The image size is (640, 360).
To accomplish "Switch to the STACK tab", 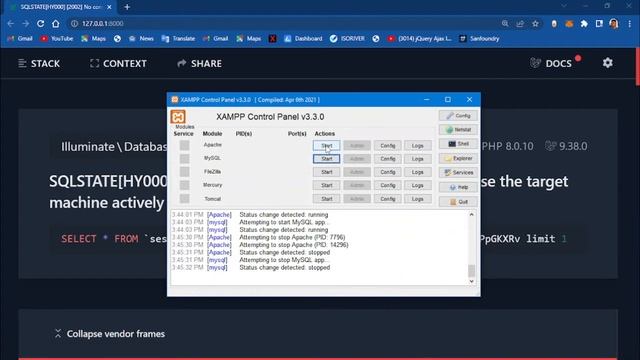I will pos(39,64).
